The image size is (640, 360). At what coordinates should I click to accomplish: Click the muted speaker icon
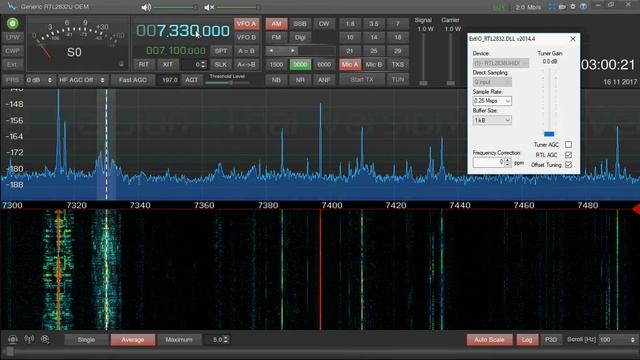coord(209,7)
